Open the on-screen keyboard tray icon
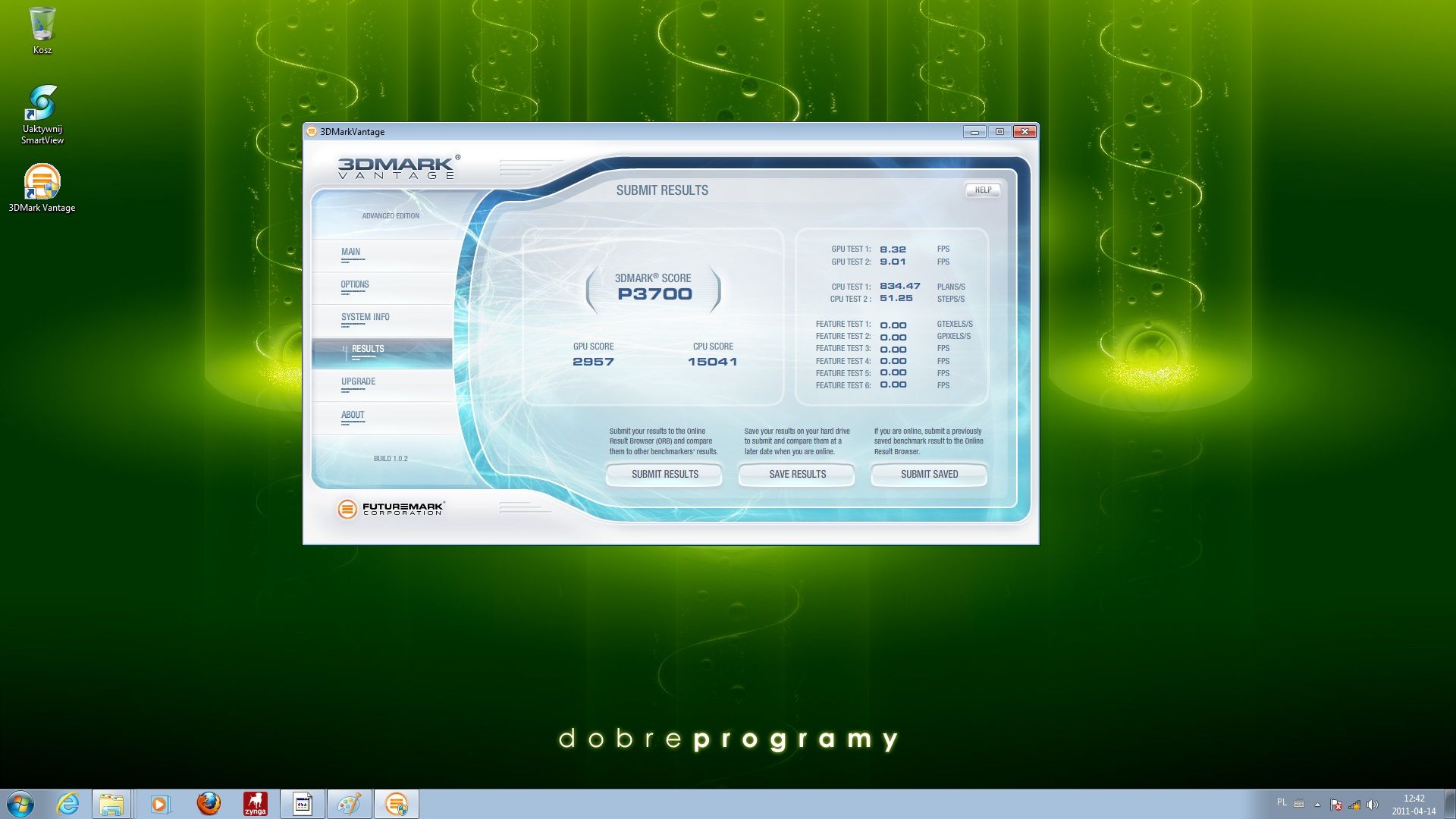 tap(1299, 804)
